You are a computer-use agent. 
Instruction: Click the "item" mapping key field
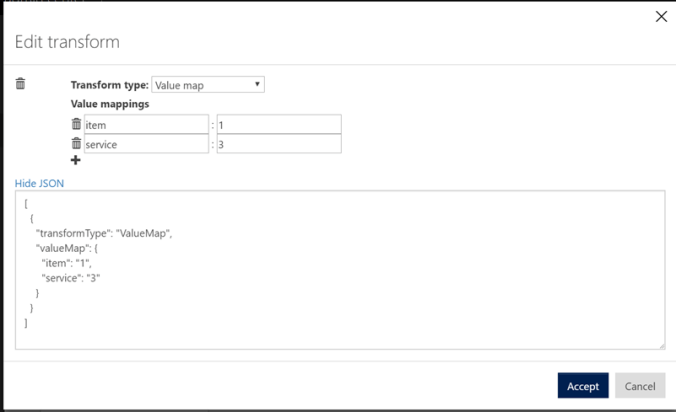pyautogui.click(x=146, y=124)
